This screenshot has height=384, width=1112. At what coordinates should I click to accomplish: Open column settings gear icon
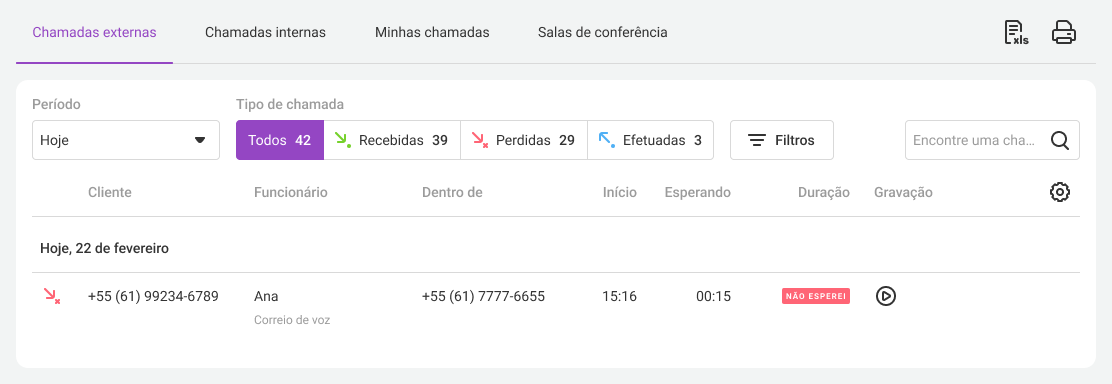click(x=1060, y=192)
